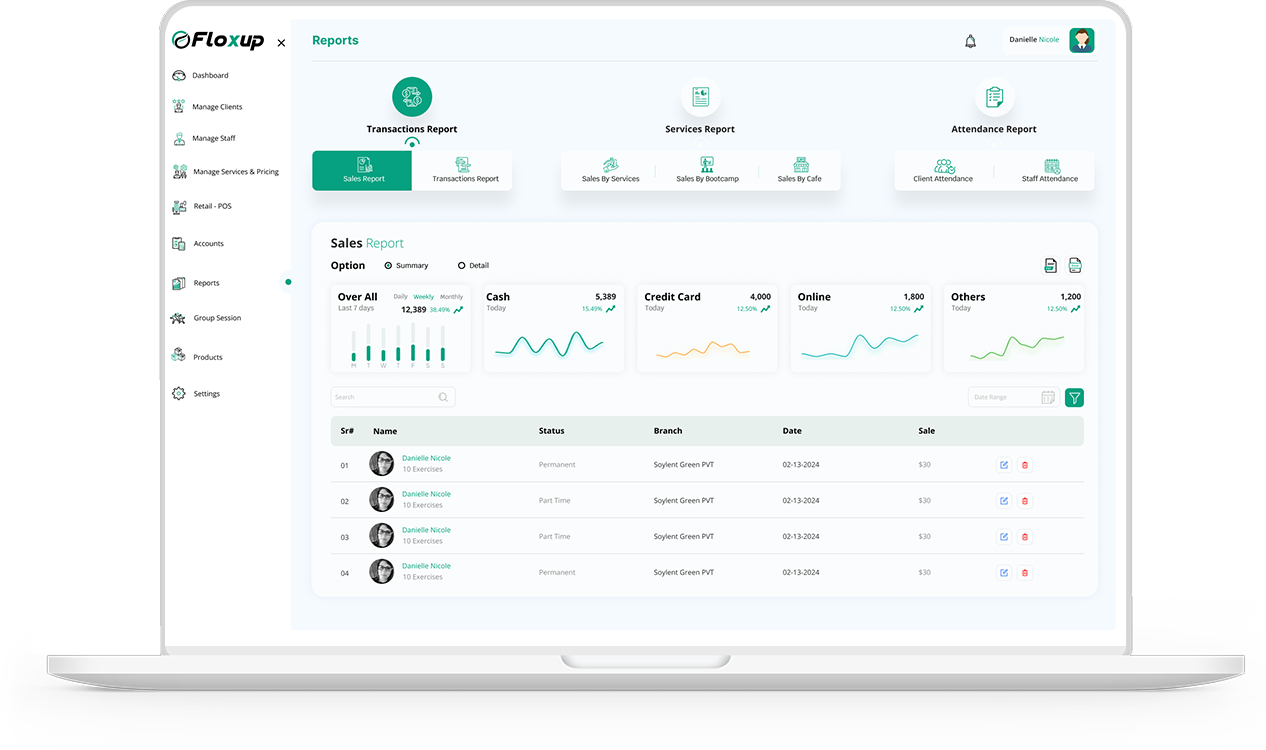Delete row 02 with the trash icon

[x=1025, y=501]
